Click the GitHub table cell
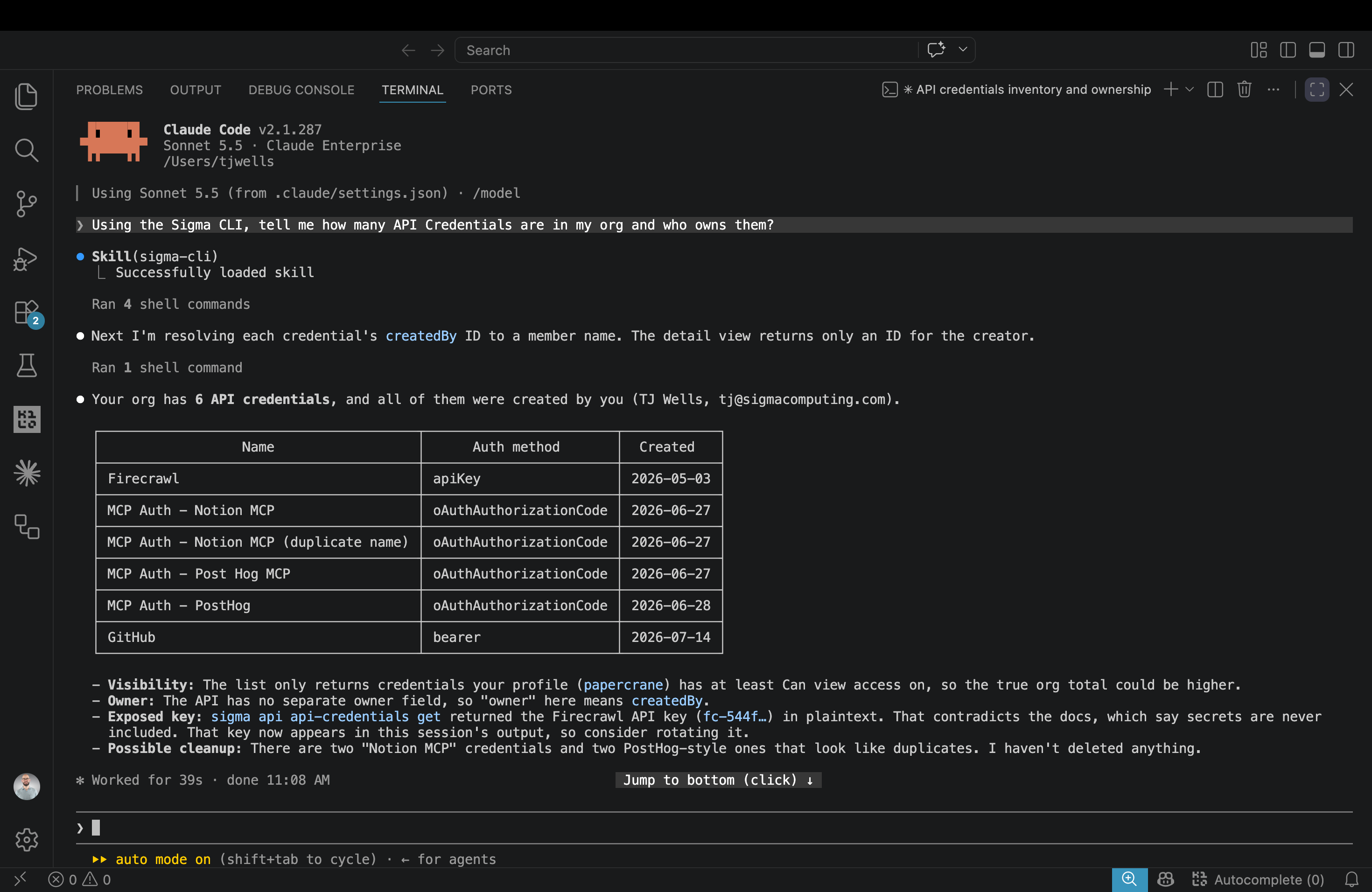 (x=258, y=637)
